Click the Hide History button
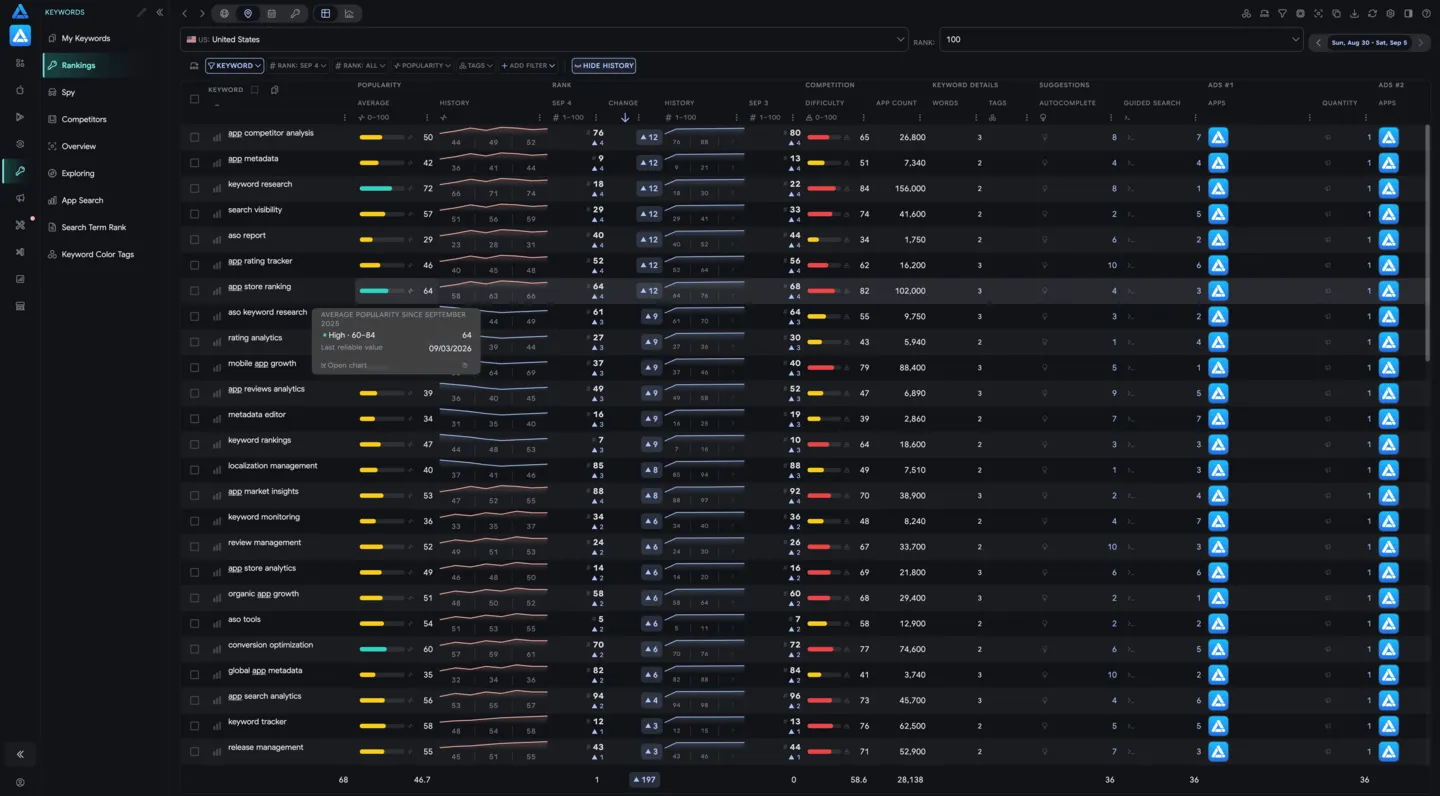Image resolution: width=1440 pixels, height=796 pixels. pos(604,66)
